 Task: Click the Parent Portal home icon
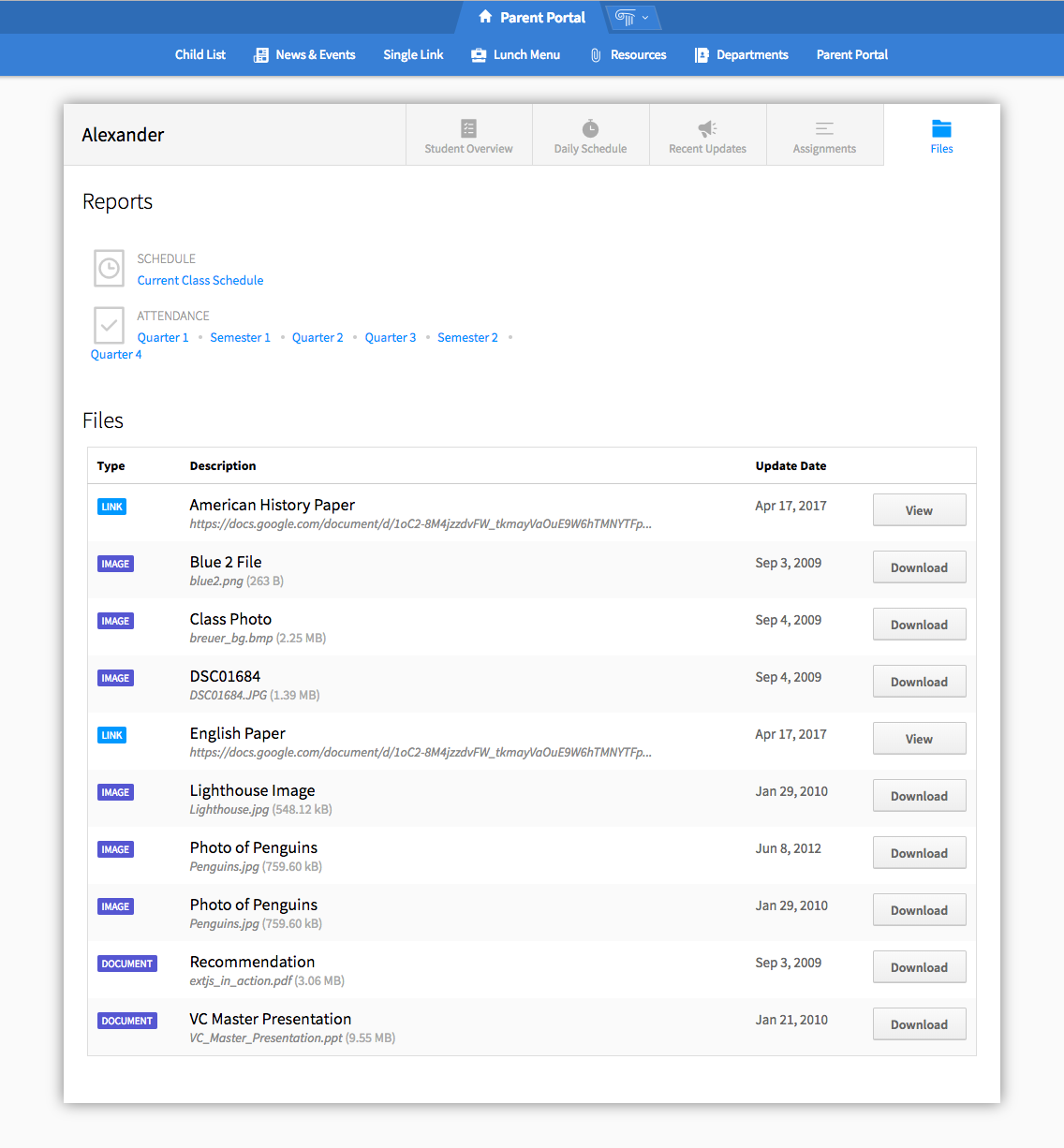[484, 16]
